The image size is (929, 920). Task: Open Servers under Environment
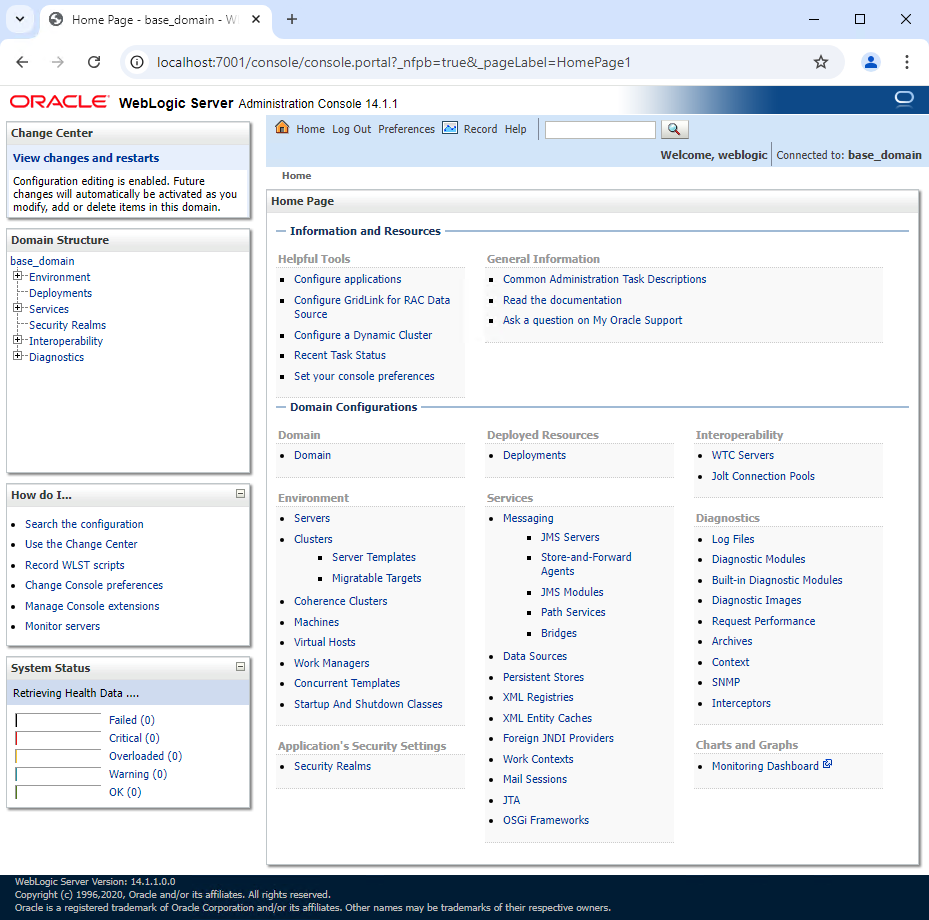(x=312, y=518)
